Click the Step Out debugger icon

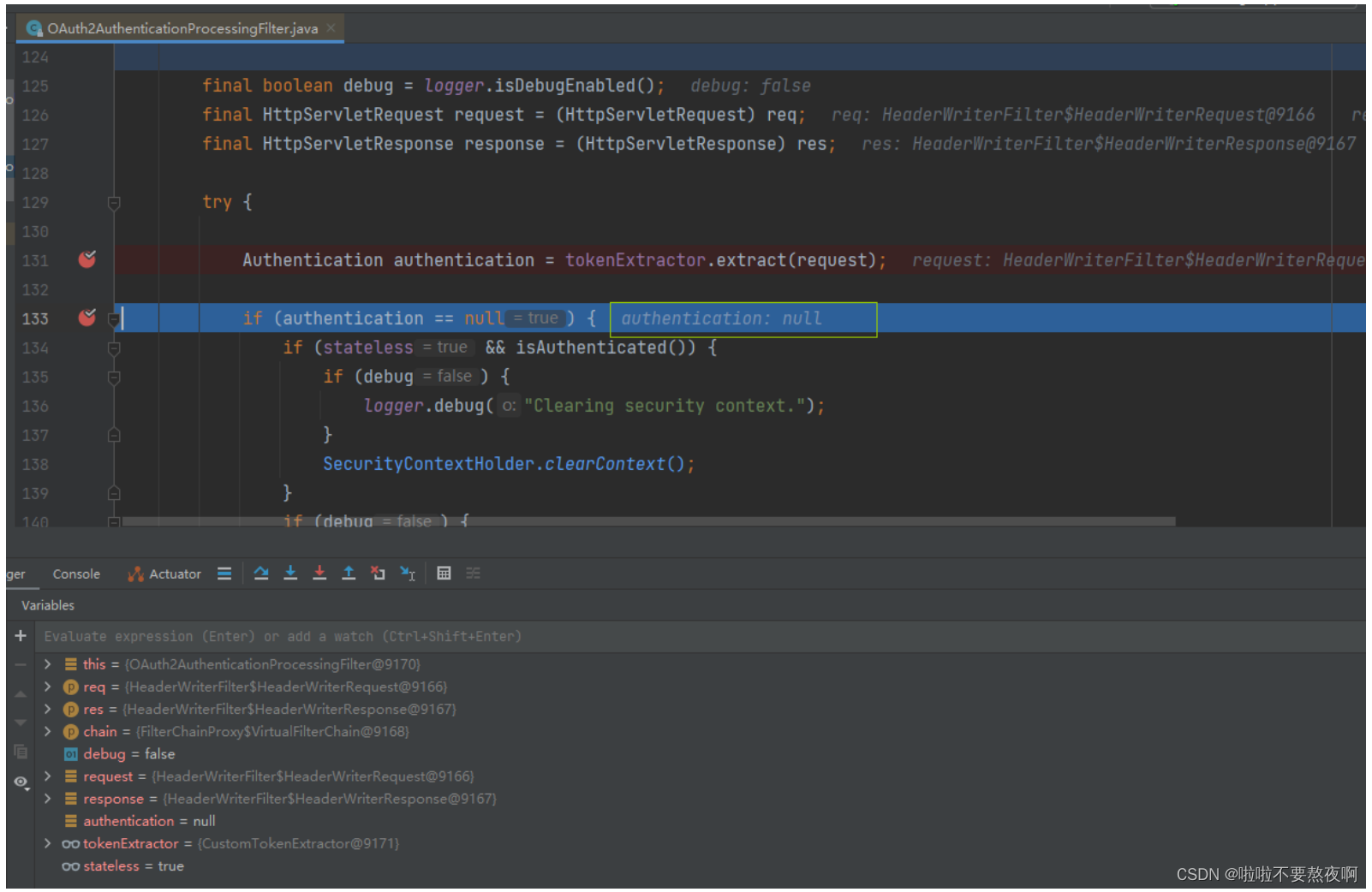pos(349,573)
